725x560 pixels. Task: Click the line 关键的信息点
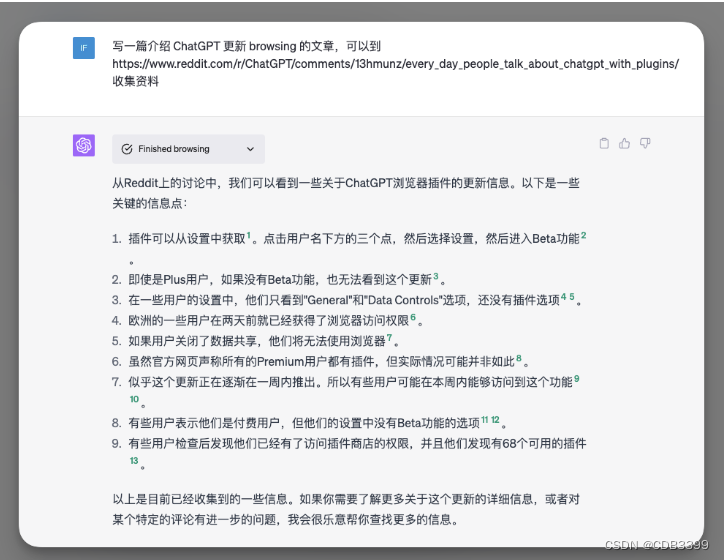(x=149, y=203)
